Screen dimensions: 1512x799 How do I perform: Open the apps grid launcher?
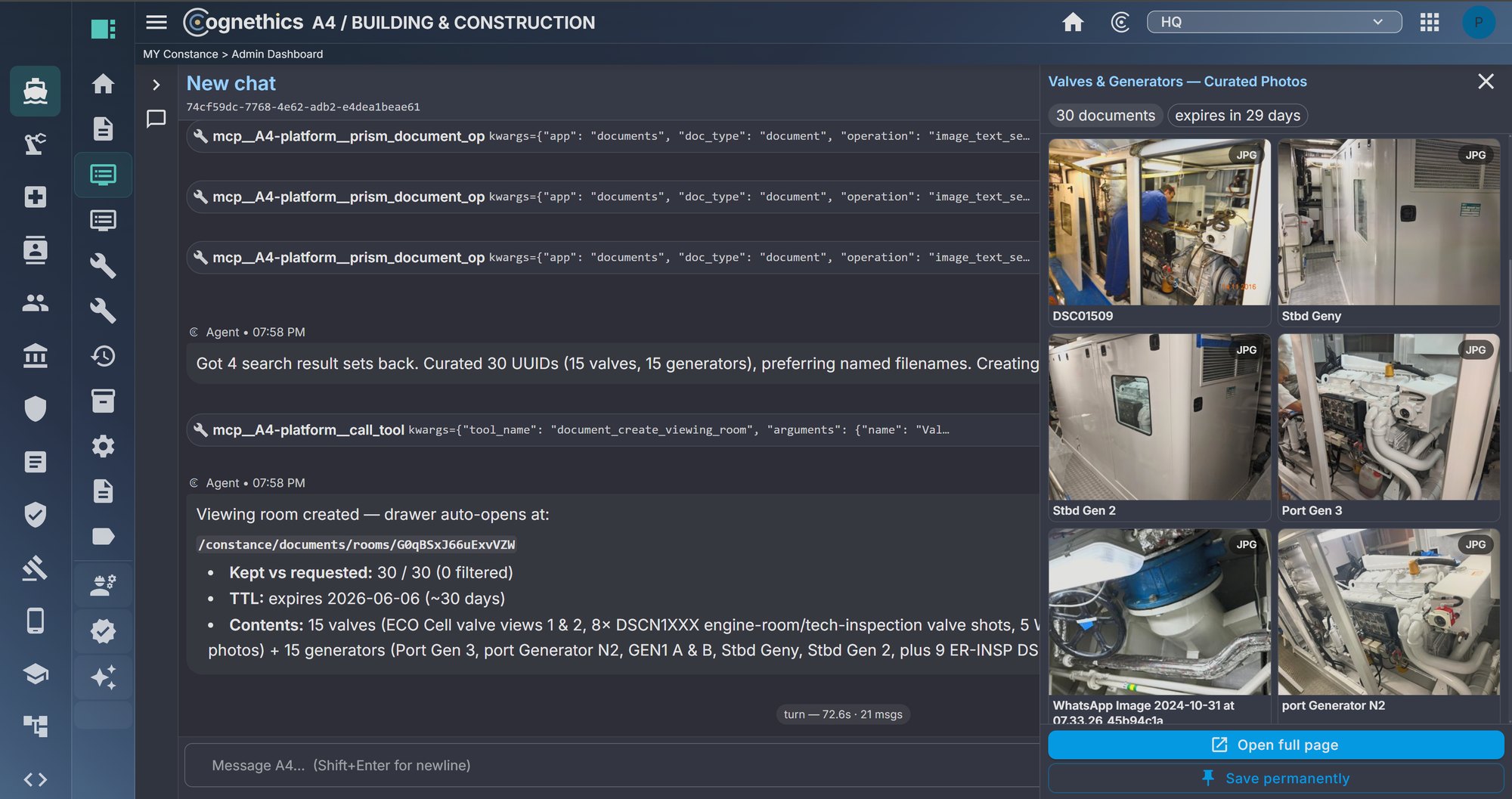(1430, 22)
